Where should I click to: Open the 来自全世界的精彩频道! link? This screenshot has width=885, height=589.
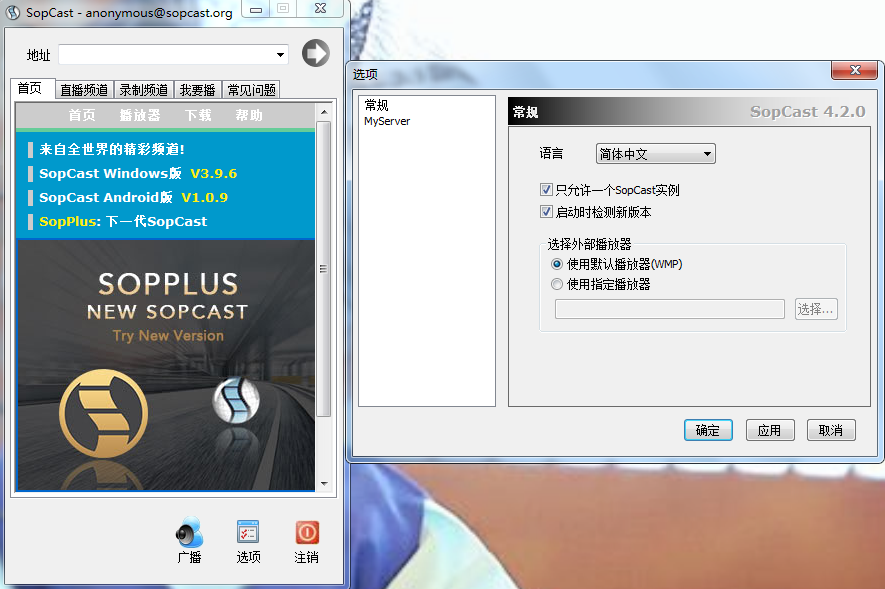pos(112,149)
